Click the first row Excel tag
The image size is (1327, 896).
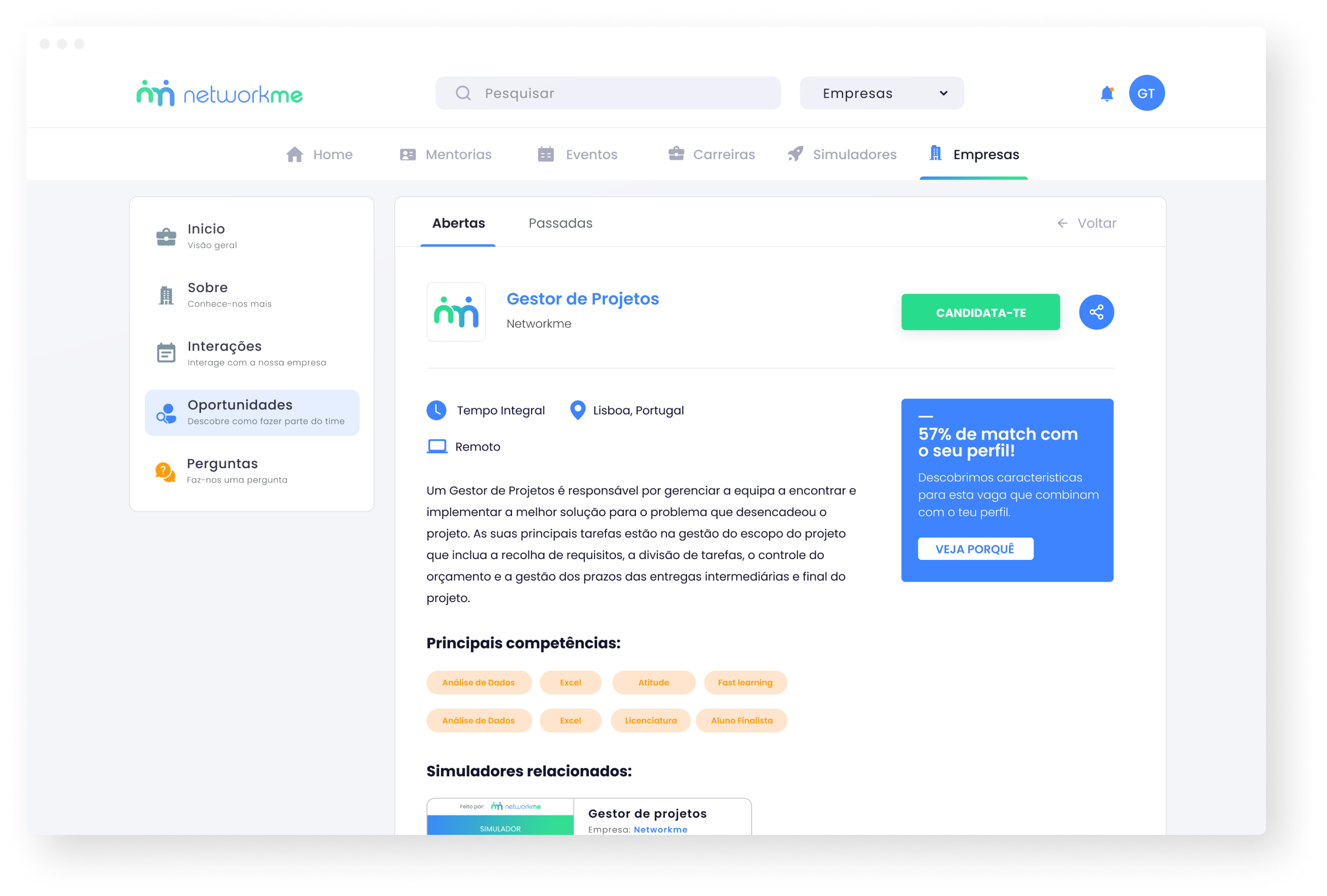pos(570,683)
